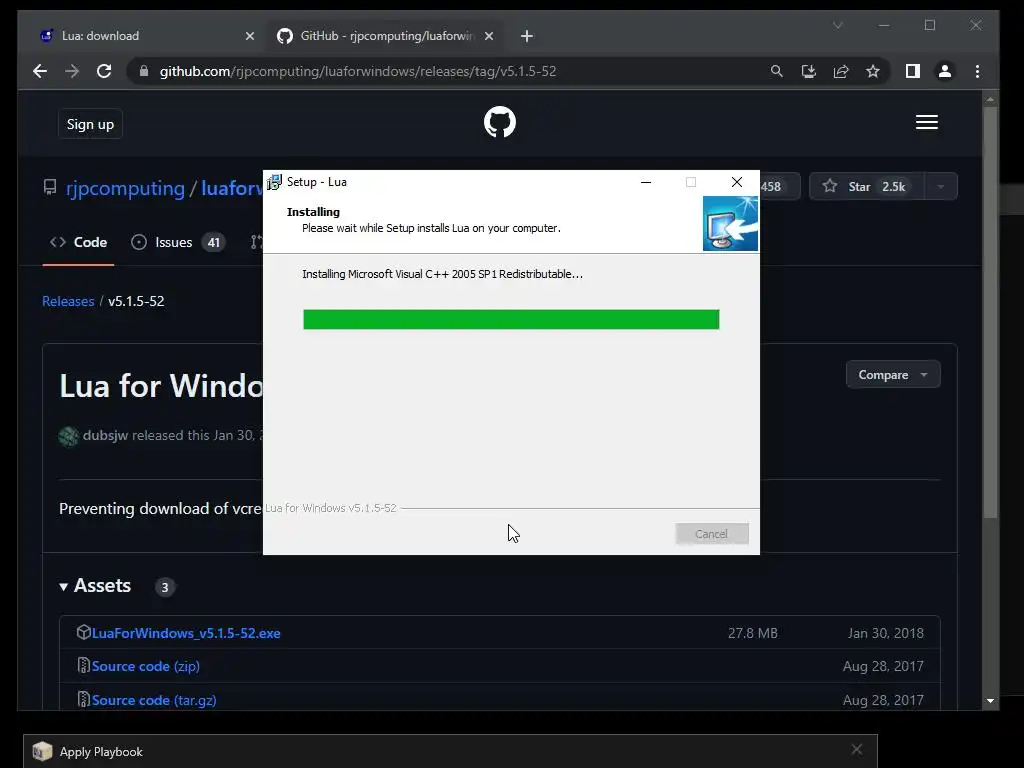The height and width of the screenshot is (768, 1024).
Task: Click Cancel in the Lua Setup dialog
Action: point(712,534)
